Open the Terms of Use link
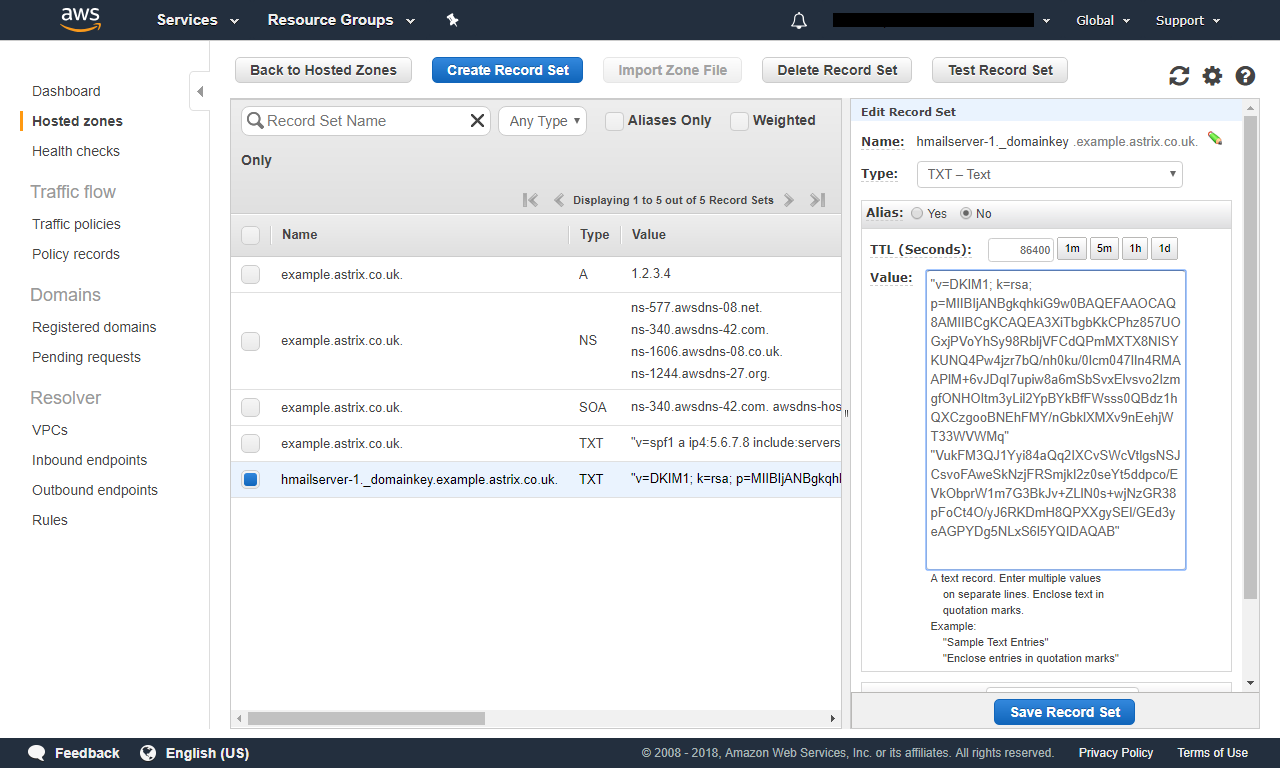This screenshot has height=768, width=1280. coord(1212,753)
